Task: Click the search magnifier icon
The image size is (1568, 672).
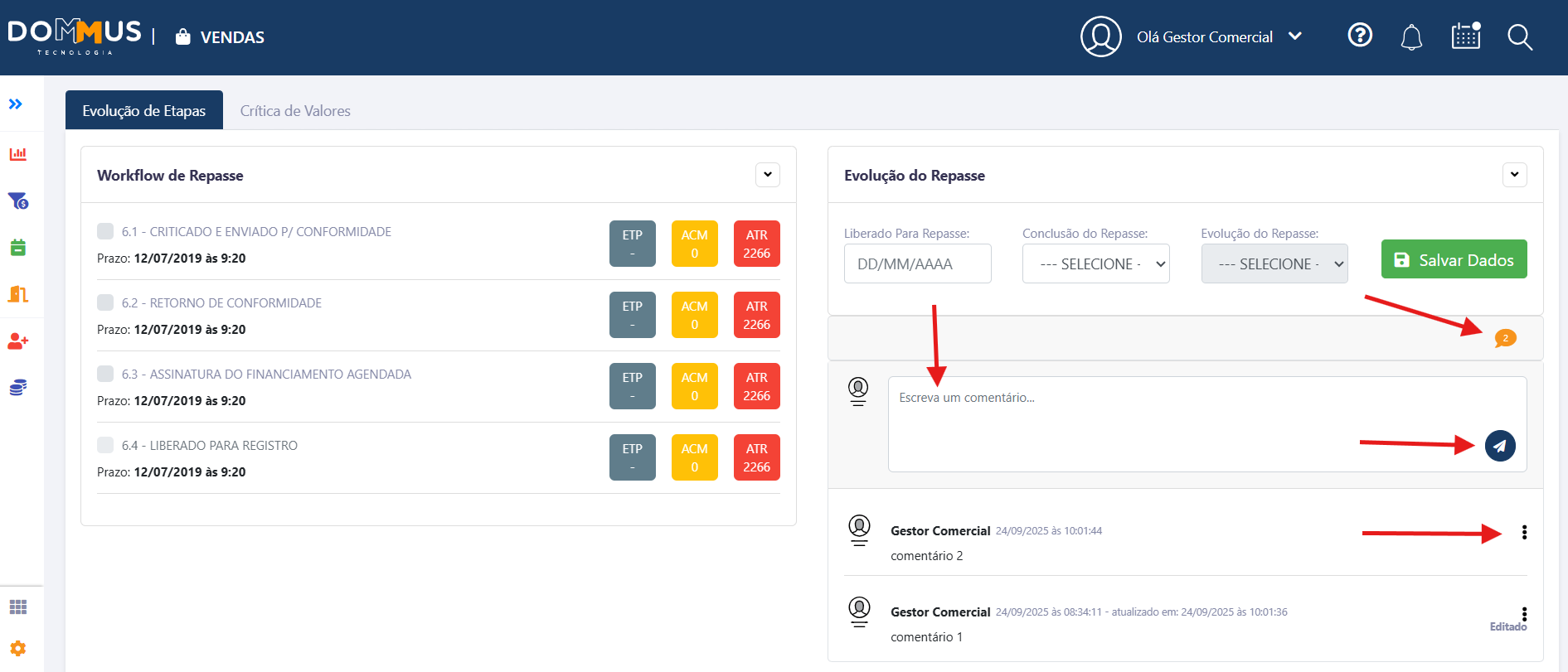Action: pos(1519,37)
